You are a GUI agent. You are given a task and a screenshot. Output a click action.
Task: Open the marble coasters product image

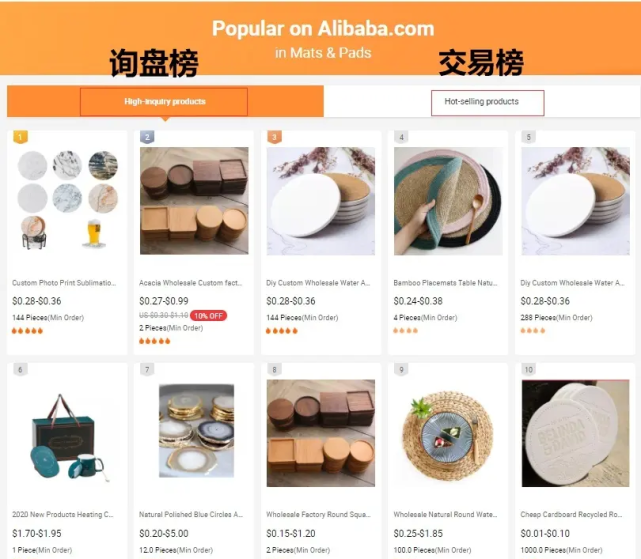pyautogui.click(x=68, y=201)
